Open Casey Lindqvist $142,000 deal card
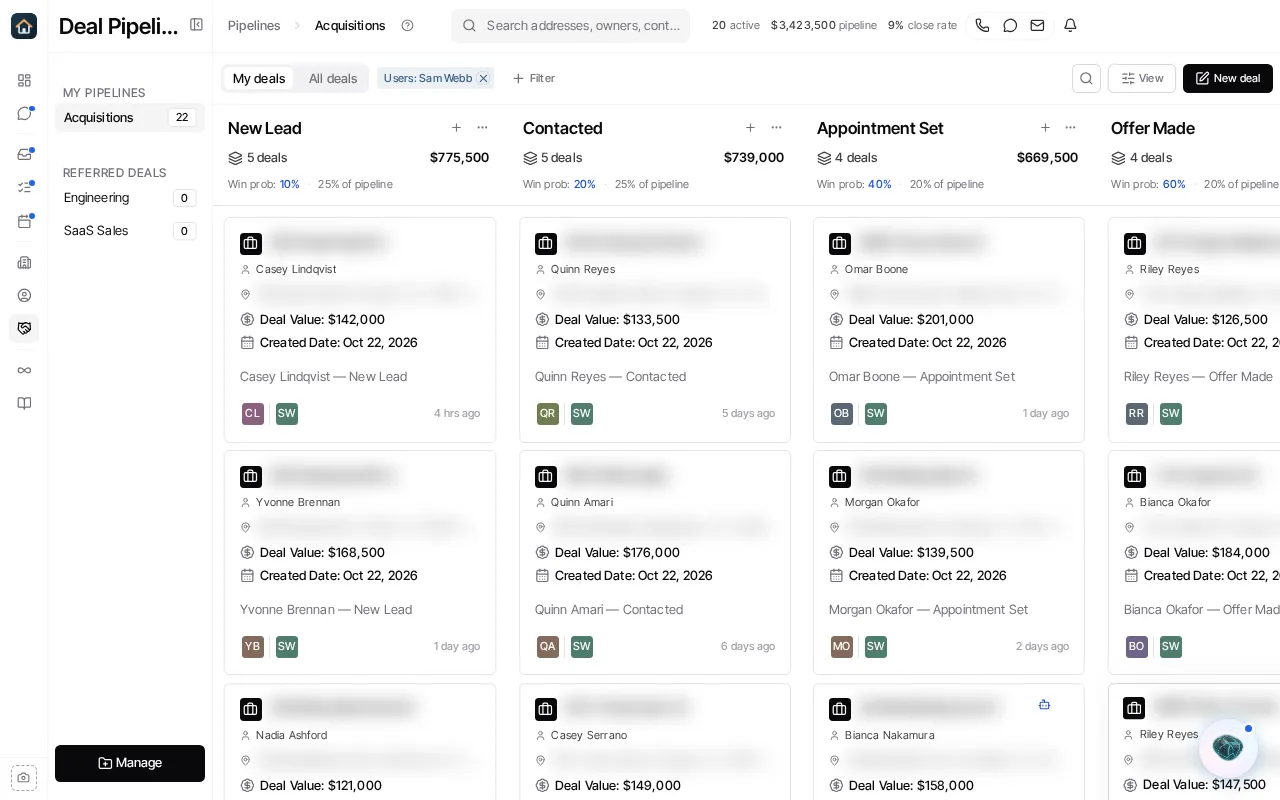 point(360,330)
